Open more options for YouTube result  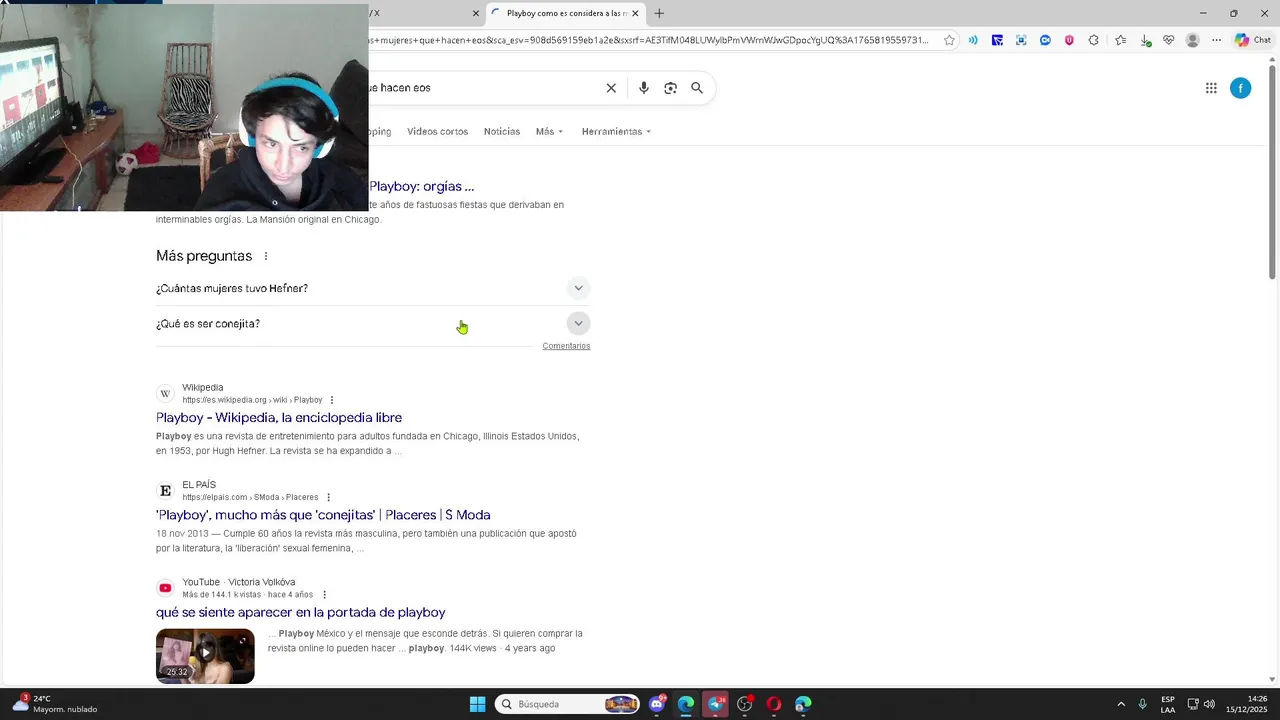[x=324, y=595]
